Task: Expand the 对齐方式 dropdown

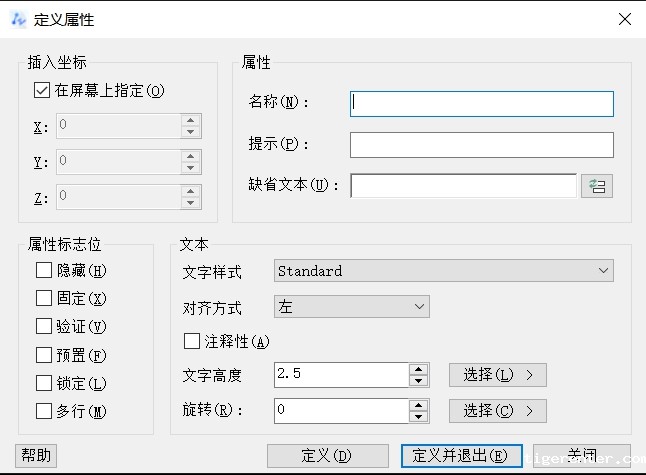Action: 351,307
